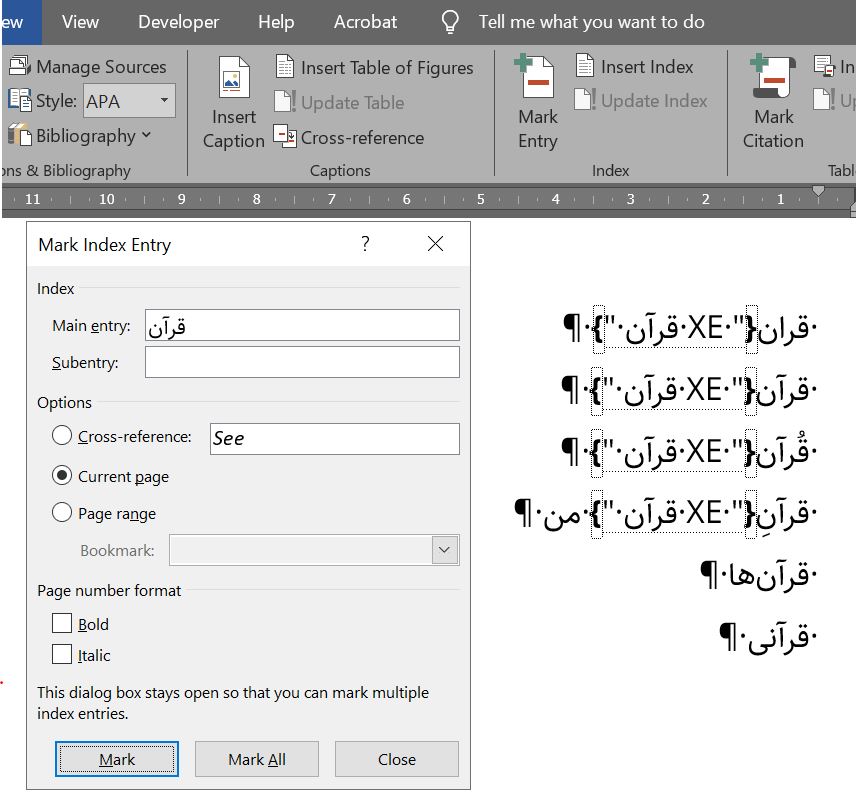The height and width of the screenshot is (802, 856).
Task: Select the Current page radio option
Action: click(x=62, y=476)
